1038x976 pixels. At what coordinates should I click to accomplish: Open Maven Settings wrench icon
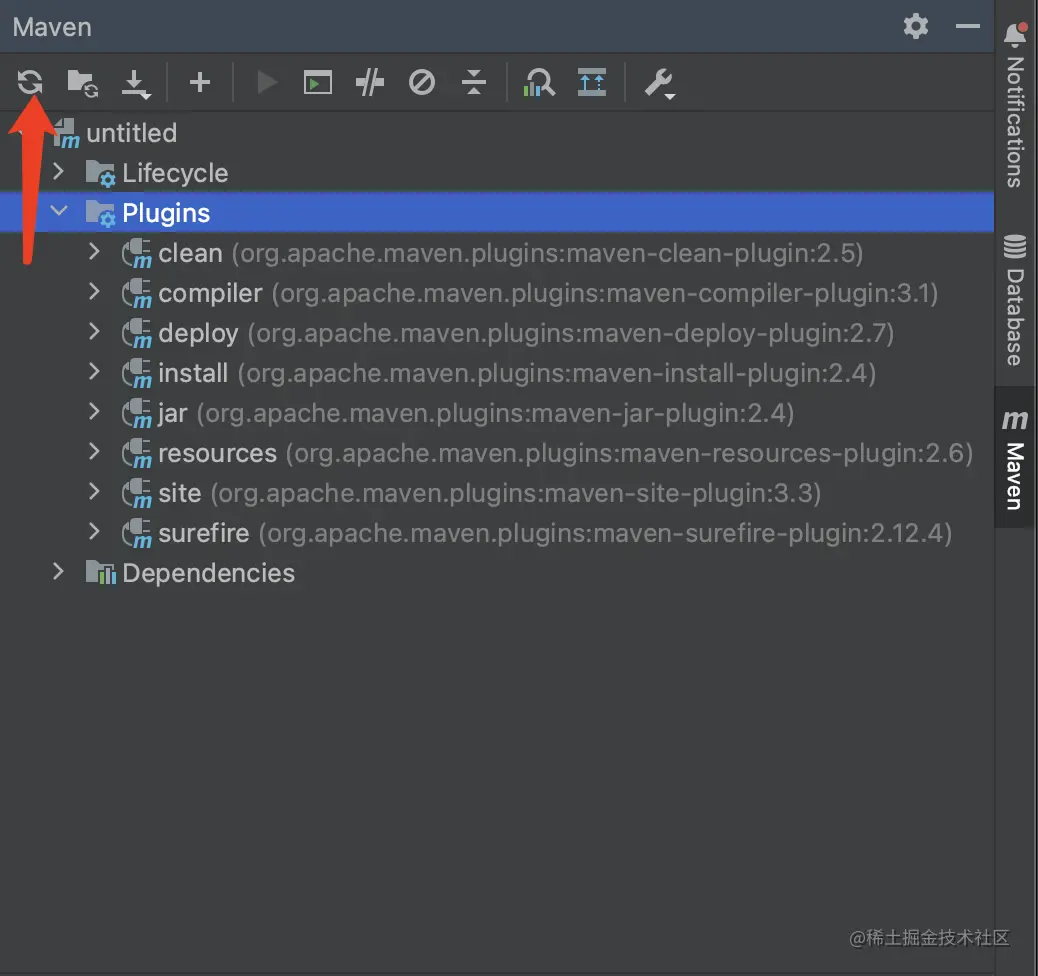pyautogui.click(x=659, y=84)
